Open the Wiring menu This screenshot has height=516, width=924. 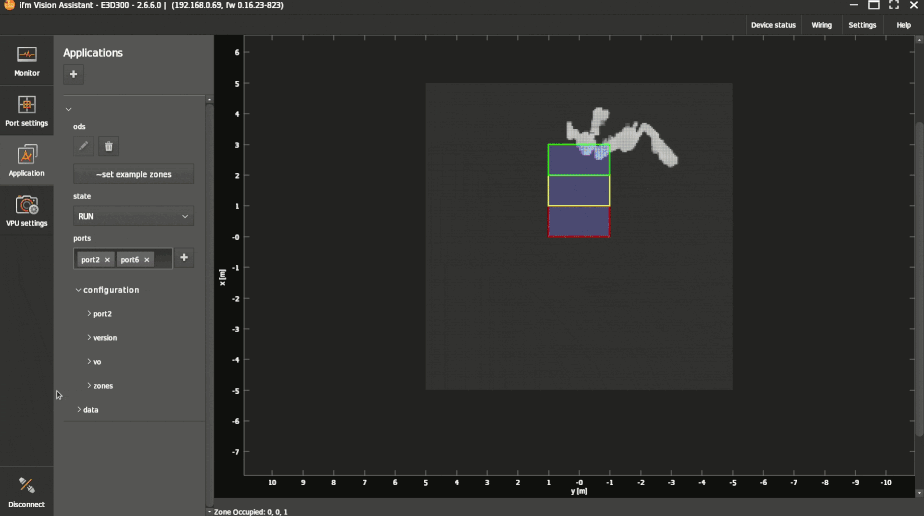pyautogui.click(x=821, y=25)
